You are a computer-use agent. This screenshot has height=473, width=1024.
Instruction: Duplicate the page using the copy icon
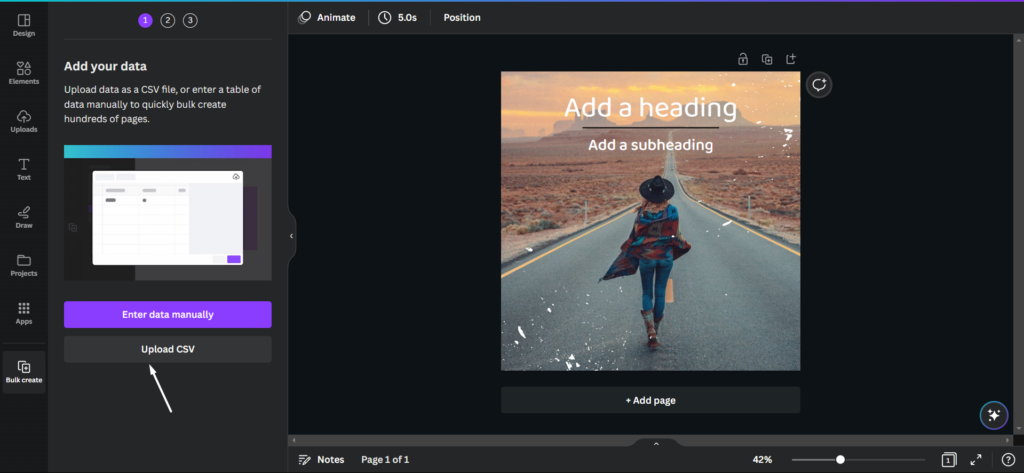coord(767,59)
